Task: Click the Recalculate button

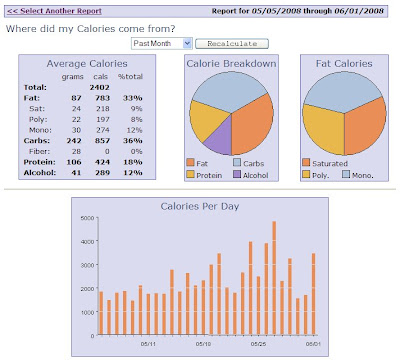Action: [232, 44]
